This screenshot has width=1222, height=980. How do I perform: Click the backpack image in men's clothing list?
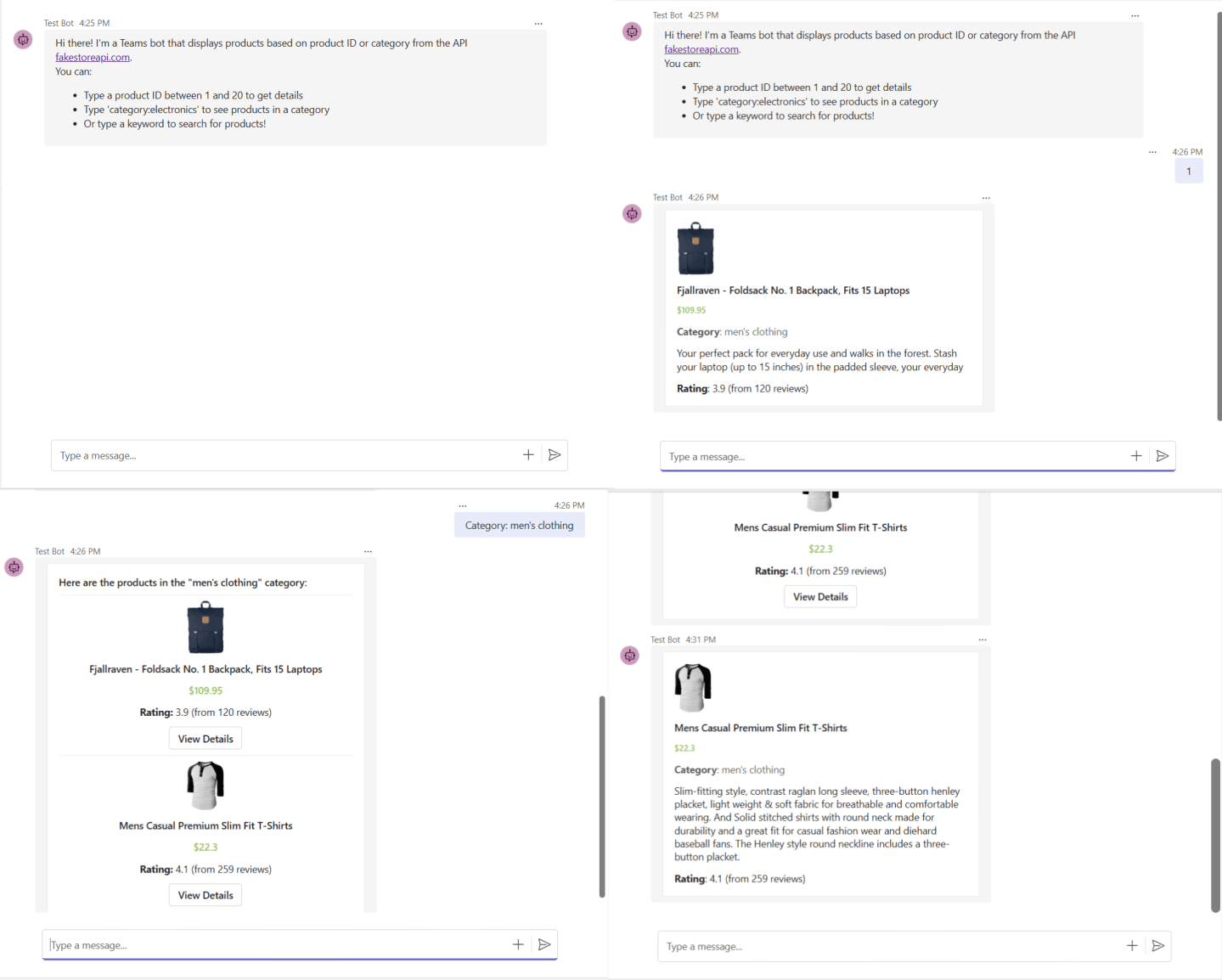pos(206,628)
